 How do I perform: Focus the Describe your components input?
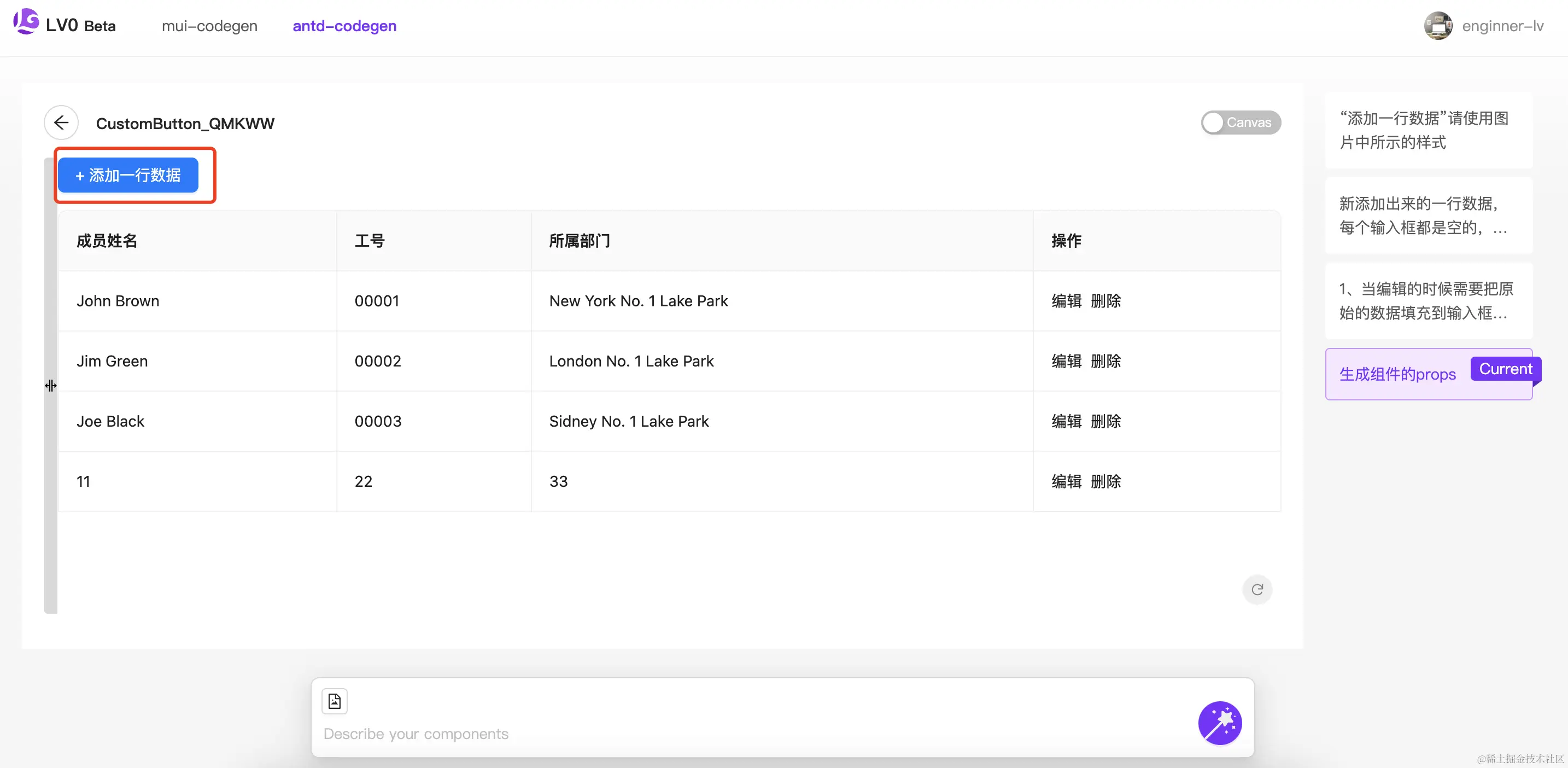pos(755,734)
